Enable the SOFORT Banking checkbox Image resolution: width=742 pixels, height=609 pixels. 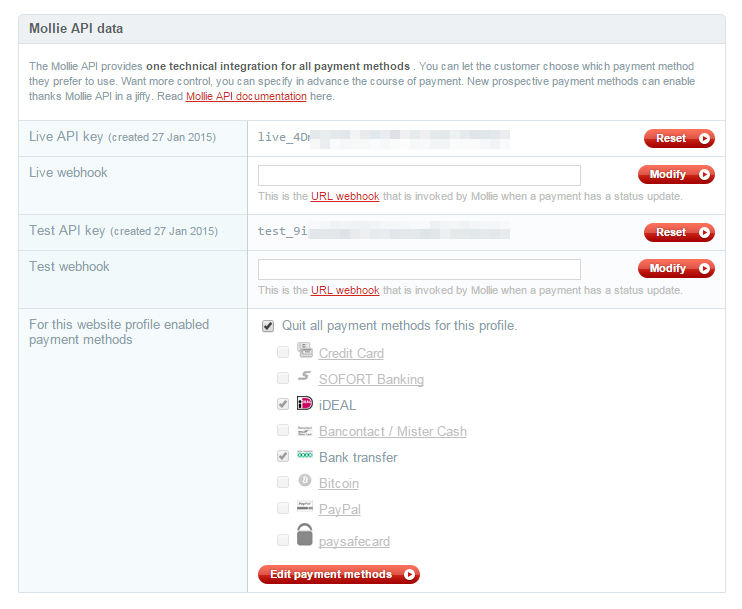283,378
